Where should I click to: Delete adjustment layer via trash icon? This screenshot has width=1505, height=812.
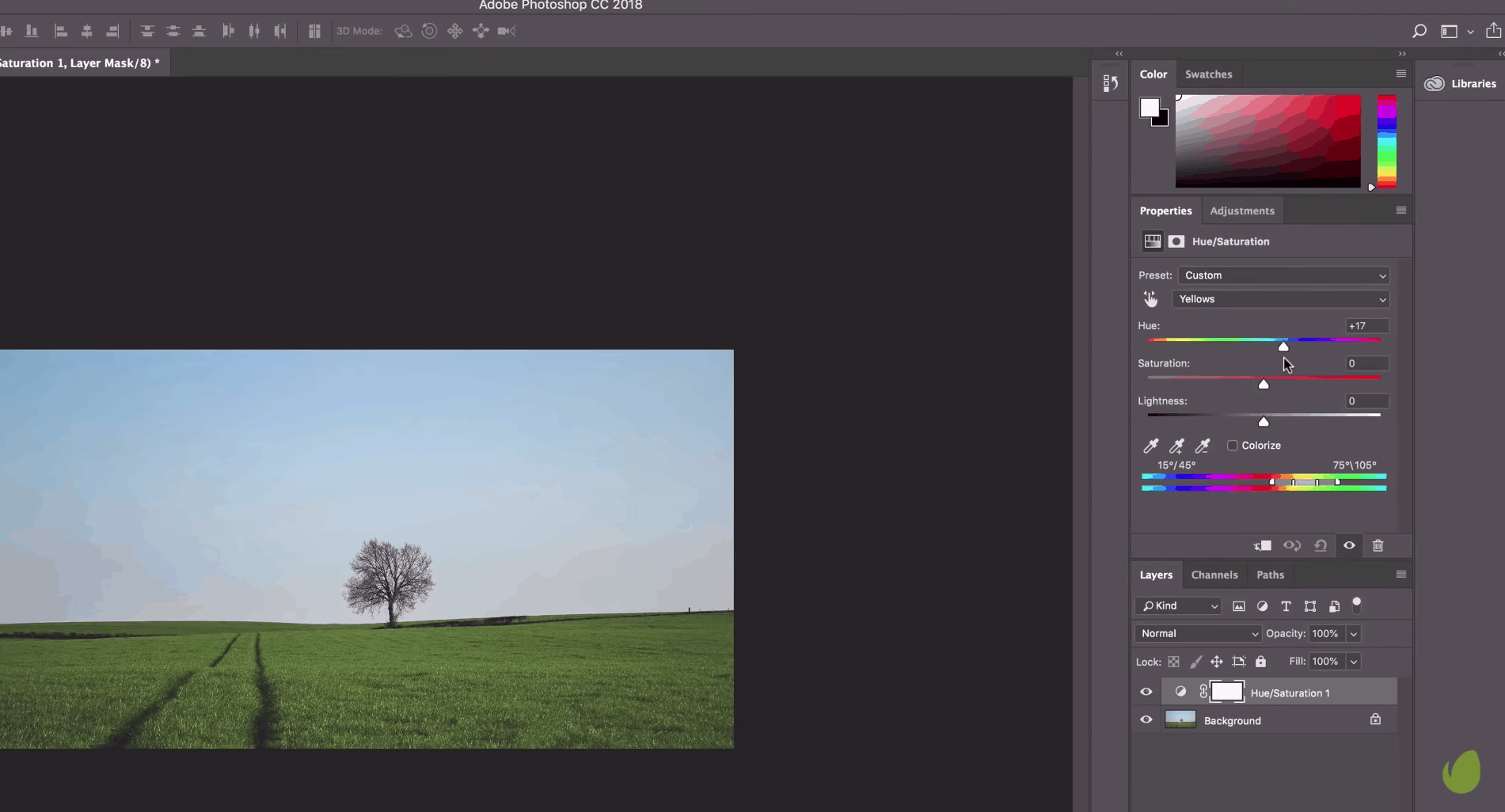click(1378, 545)
